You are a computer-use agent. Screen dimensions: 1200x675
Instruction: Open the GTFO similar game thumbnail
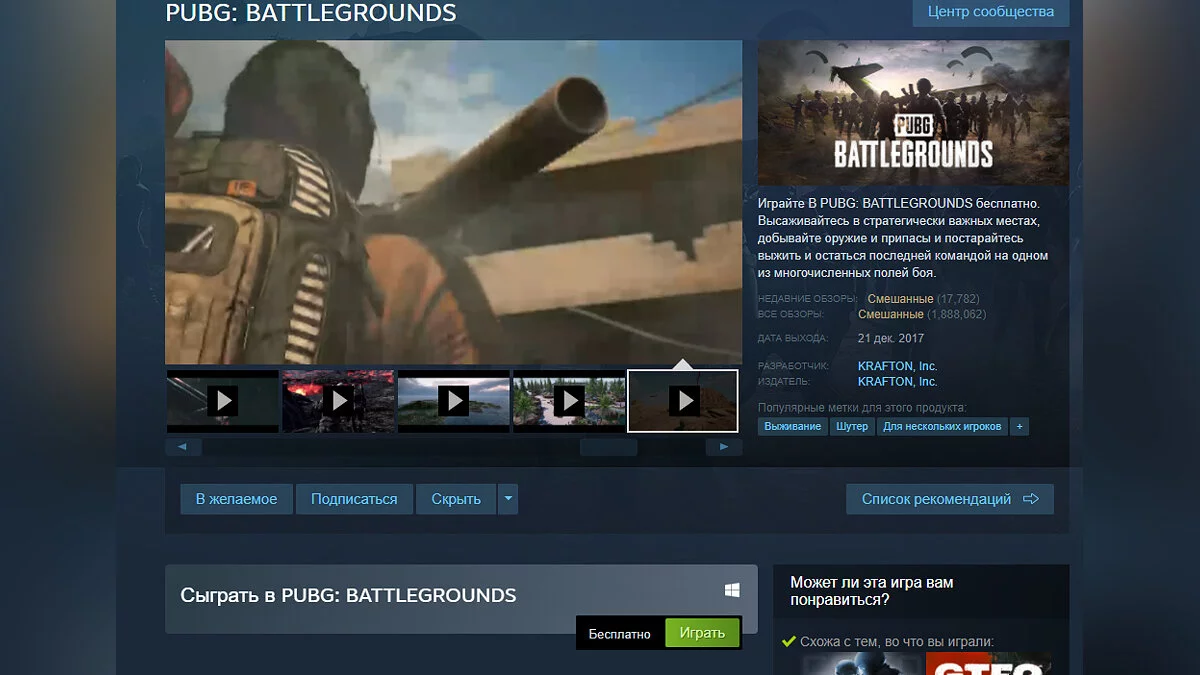[x=988, y=664]
